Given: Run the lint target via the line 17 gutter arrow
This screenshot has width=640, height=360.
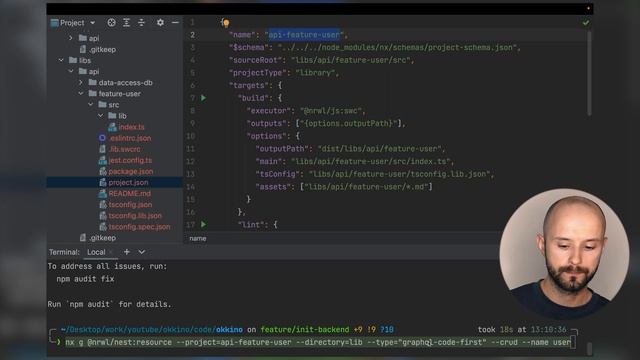Looking at the screenshot, I should [203, 224].
